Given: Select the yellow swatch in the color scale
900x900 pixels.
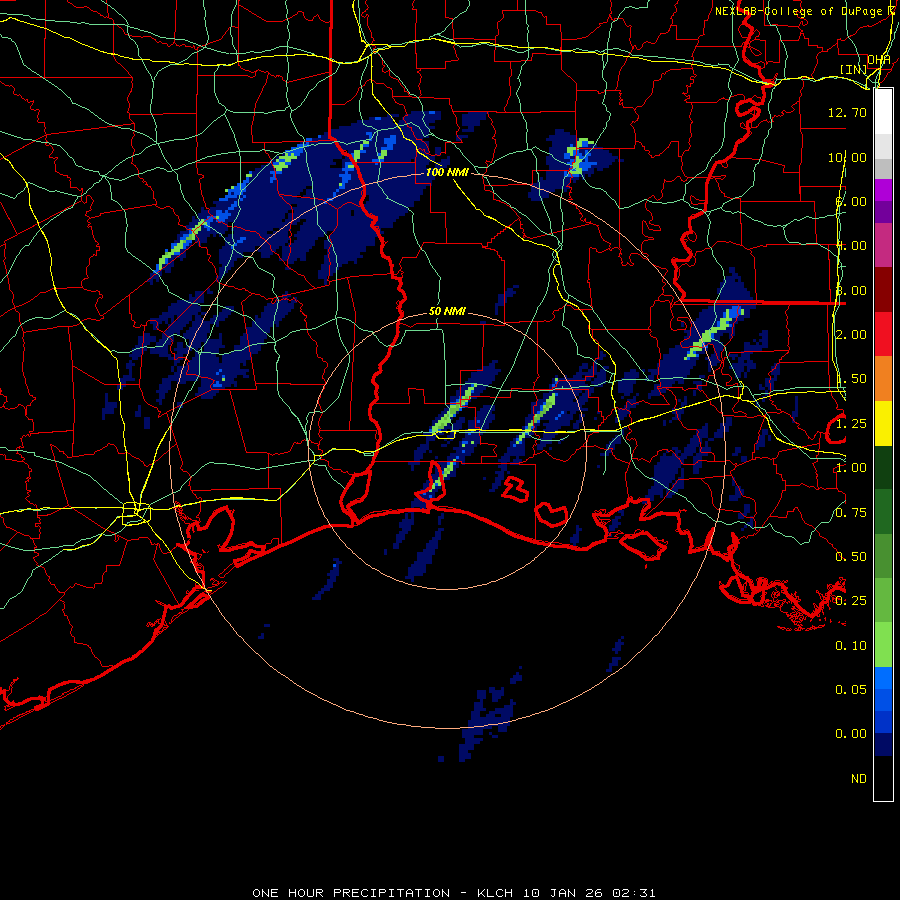Looking at the screenshot, I should (x=883, y=424).
